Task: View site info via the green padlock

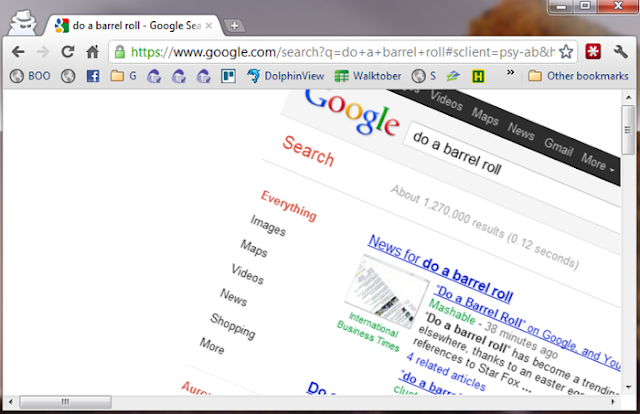Action: [120, 52]
